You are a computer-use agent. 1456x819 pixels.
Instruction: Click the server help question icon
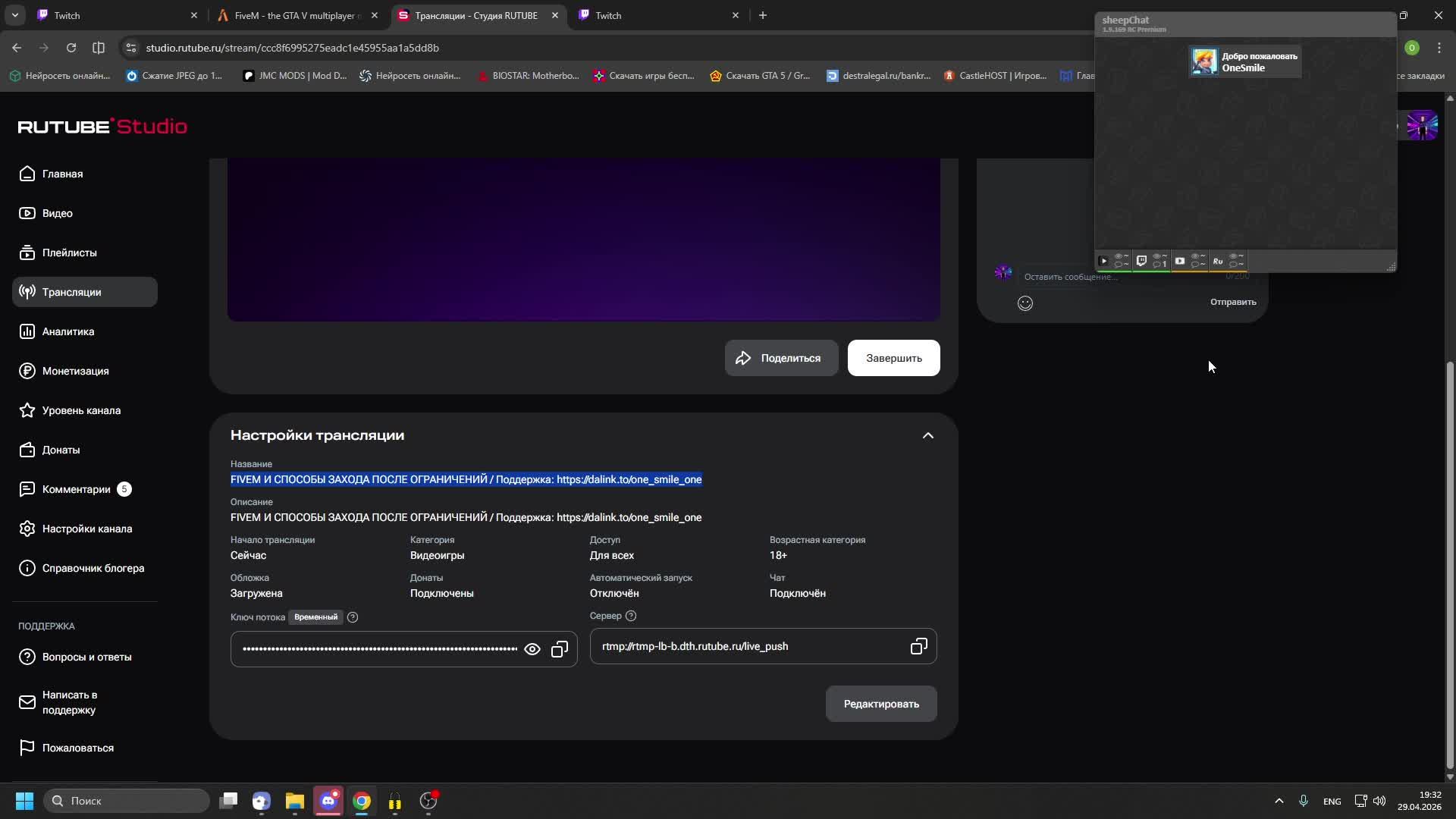[x=631, y=616]
